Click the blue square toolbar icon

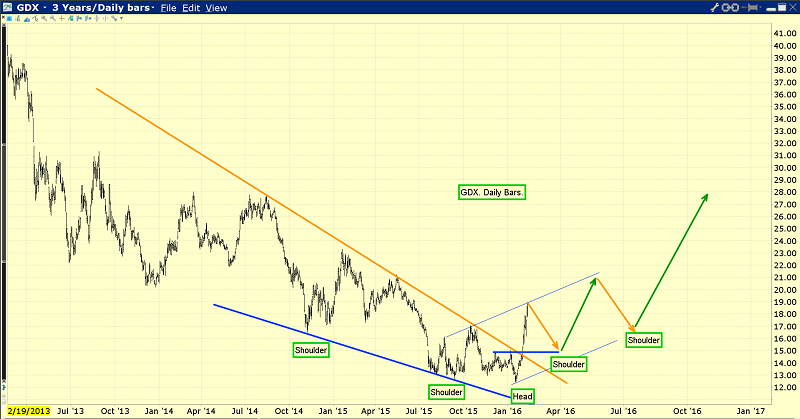click(x=9, y=18)
